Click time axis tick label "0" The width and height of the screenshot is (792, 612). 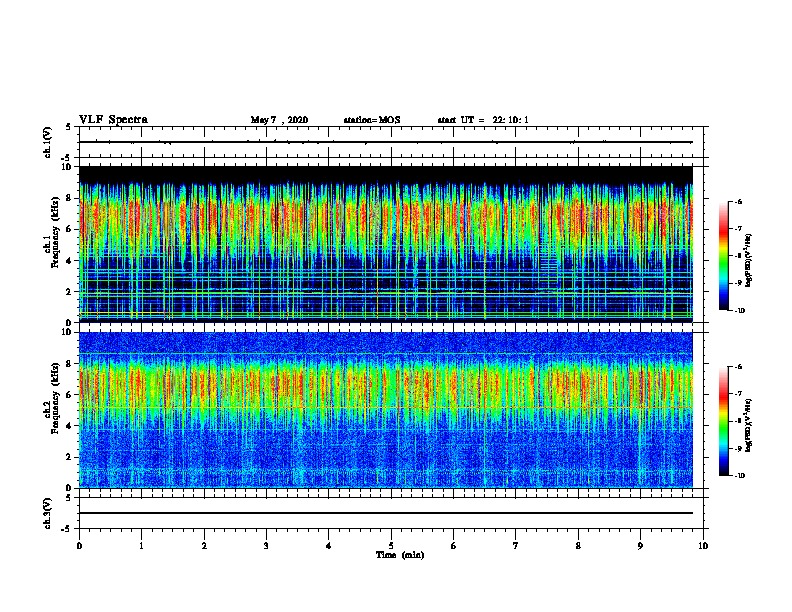click(79, 546)
